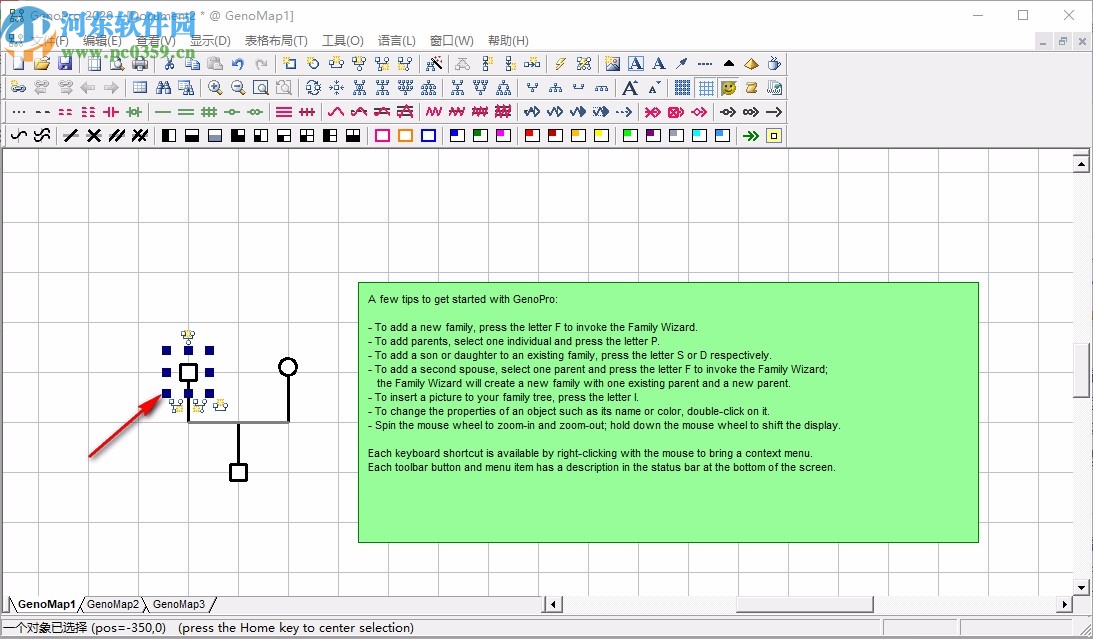Click the yellow lightning bolt icon

click(560, 64)
